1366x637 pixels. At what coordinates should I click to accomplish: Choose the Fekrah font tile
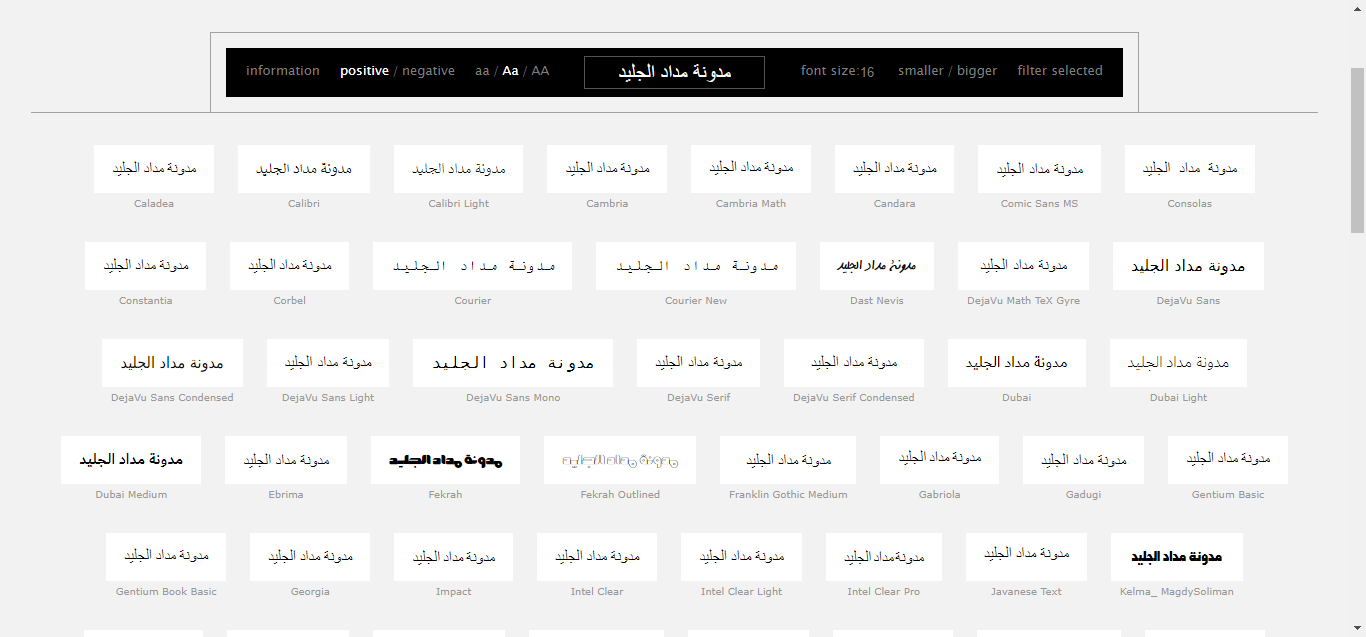click(445, 460)
